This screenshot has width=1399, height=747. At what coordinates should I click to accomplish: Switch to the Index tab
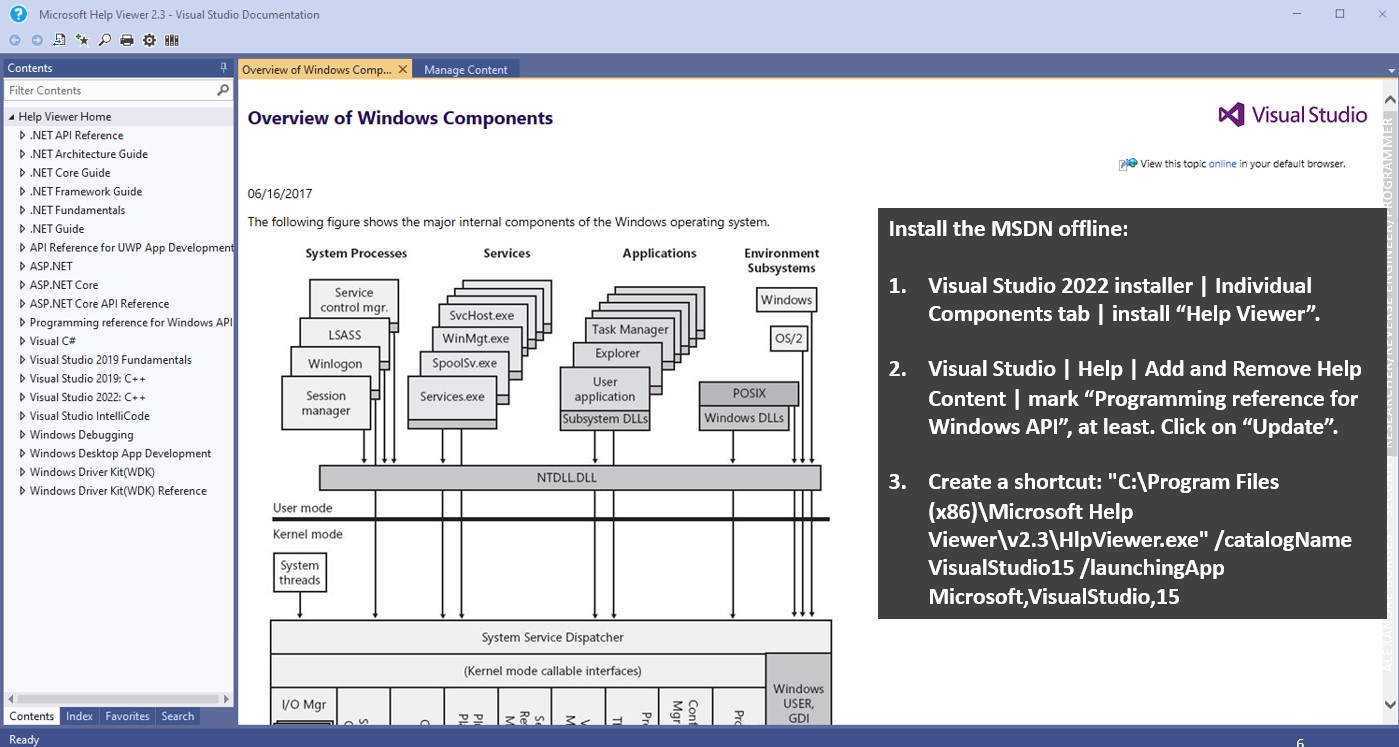pyautogui.click(x=80, y=716)
